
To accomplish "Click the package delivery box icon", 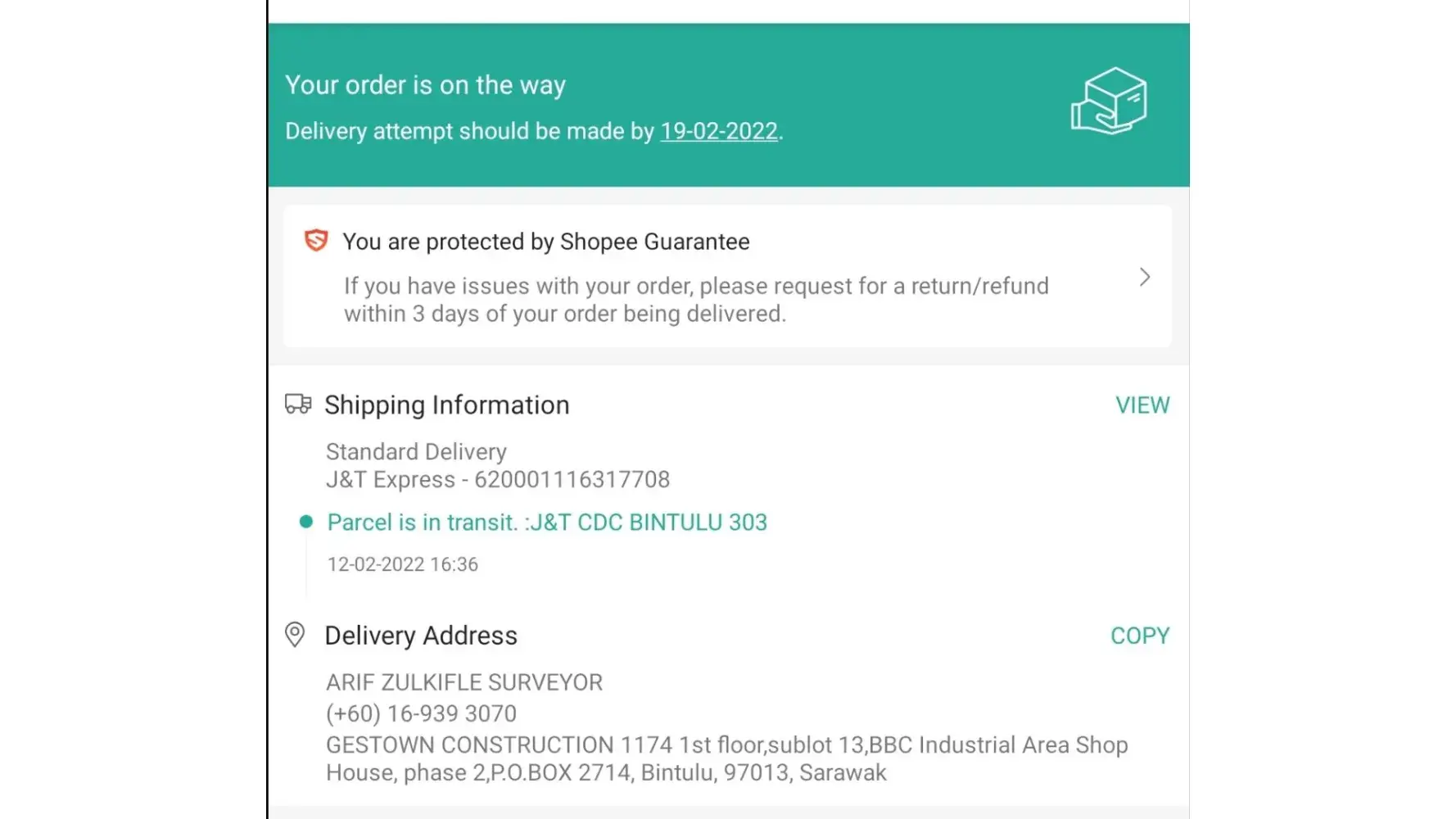I will [1109, 102].
